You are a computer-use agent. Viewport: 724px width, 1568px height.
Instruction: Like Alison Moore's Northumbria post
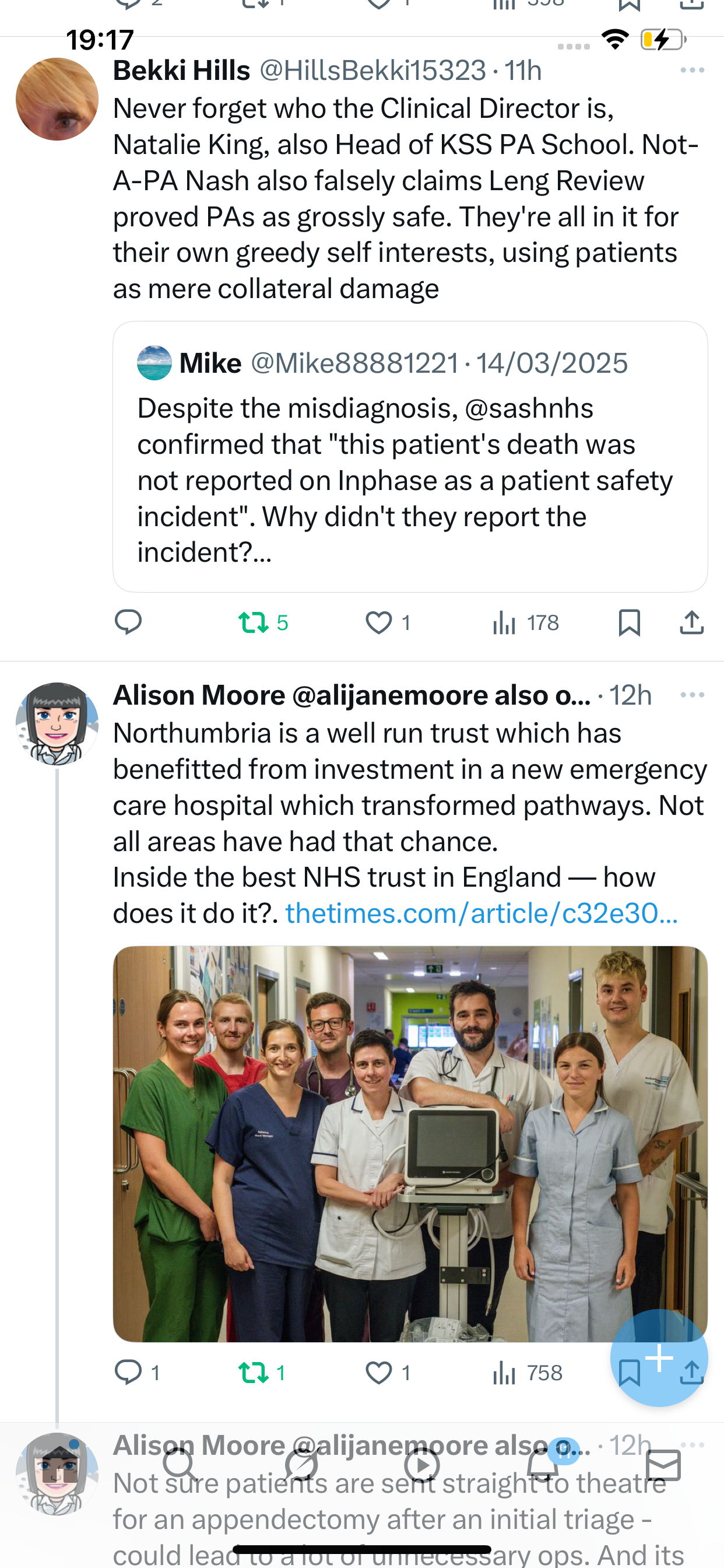coord(378,1373)
